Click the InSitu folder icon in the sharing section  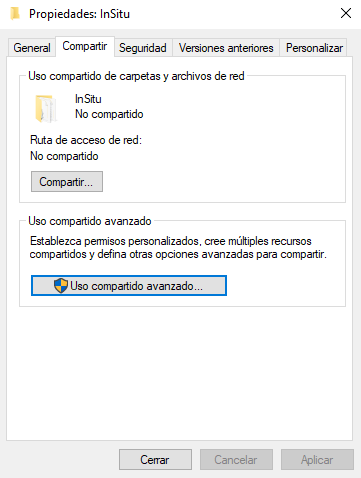tap(46, 109)
